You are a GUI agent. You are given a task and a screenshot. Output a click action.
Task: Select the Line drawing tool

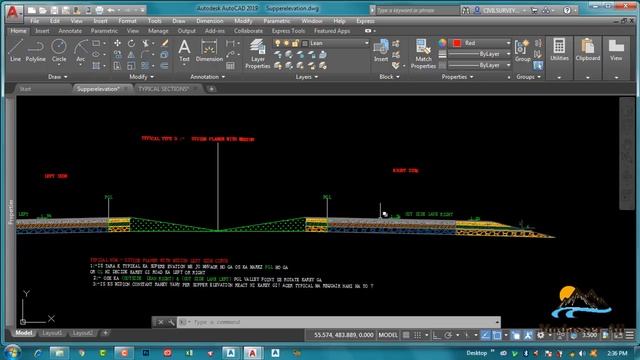(x=15, y=51)
